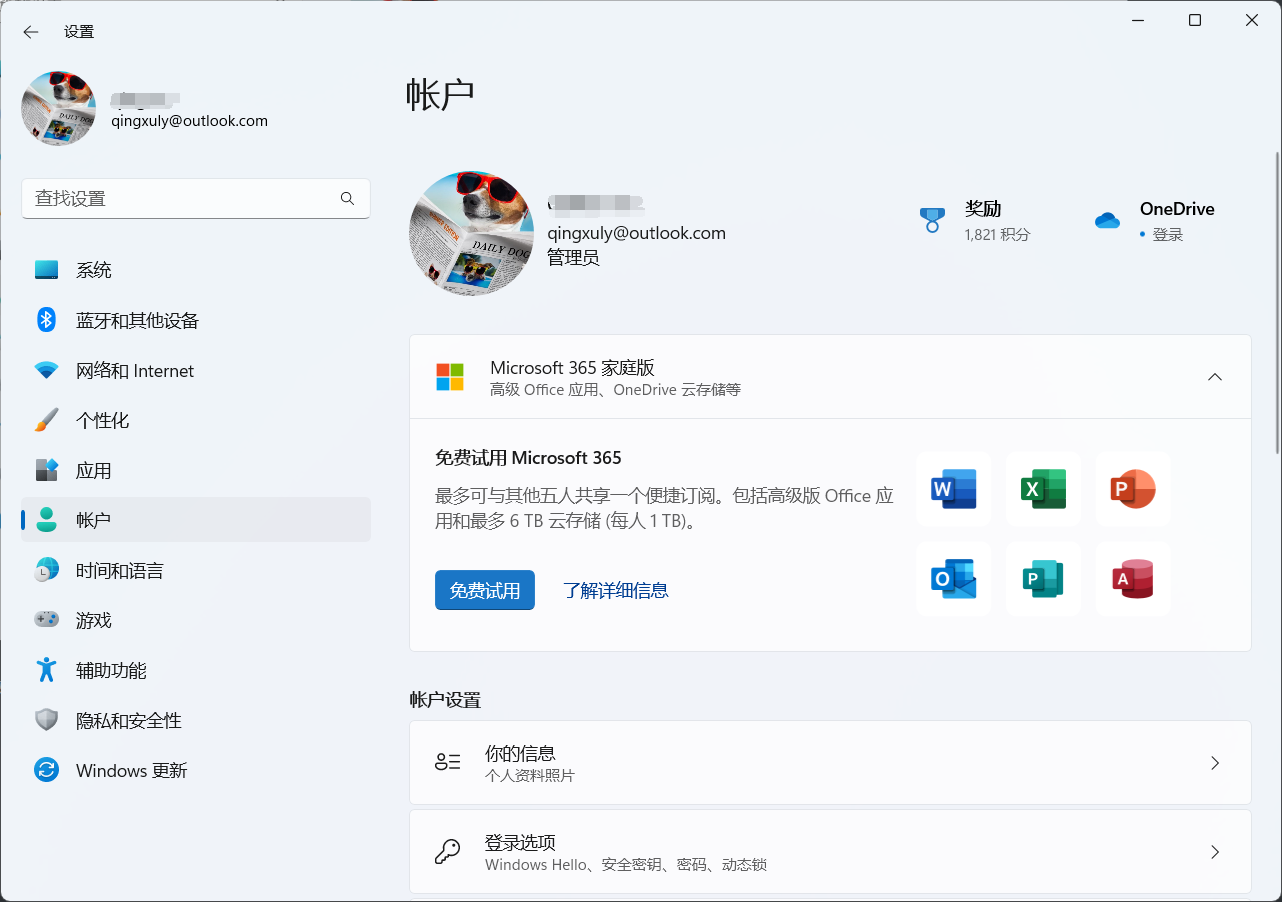The height and width of the screenshot is (902, 1282).
Task: Click the Wi-Fi network icon in sidebar
Action: 46,371
